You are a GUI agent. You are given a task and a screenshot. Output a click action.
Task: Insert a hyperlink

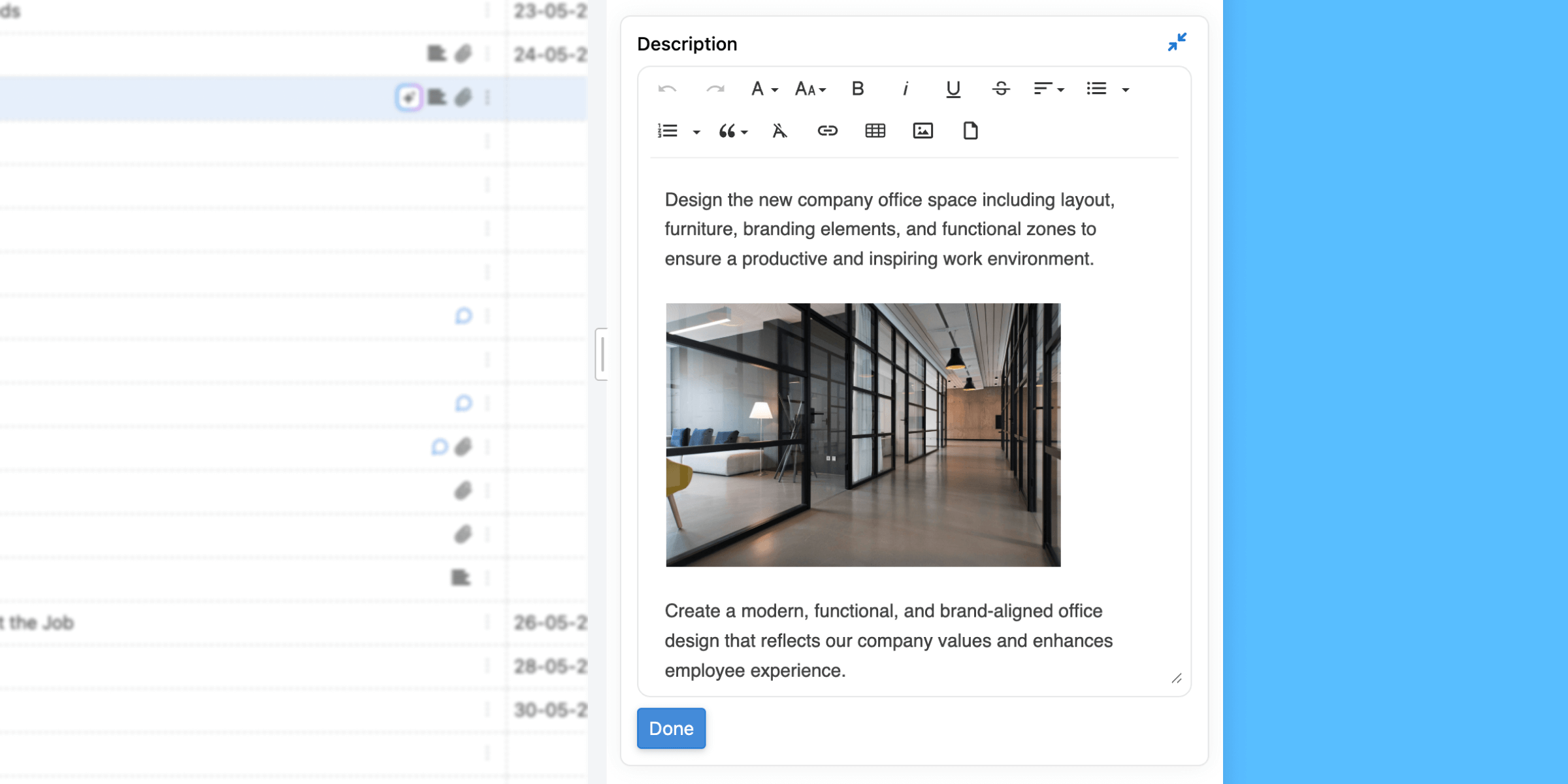pos(827,131)
